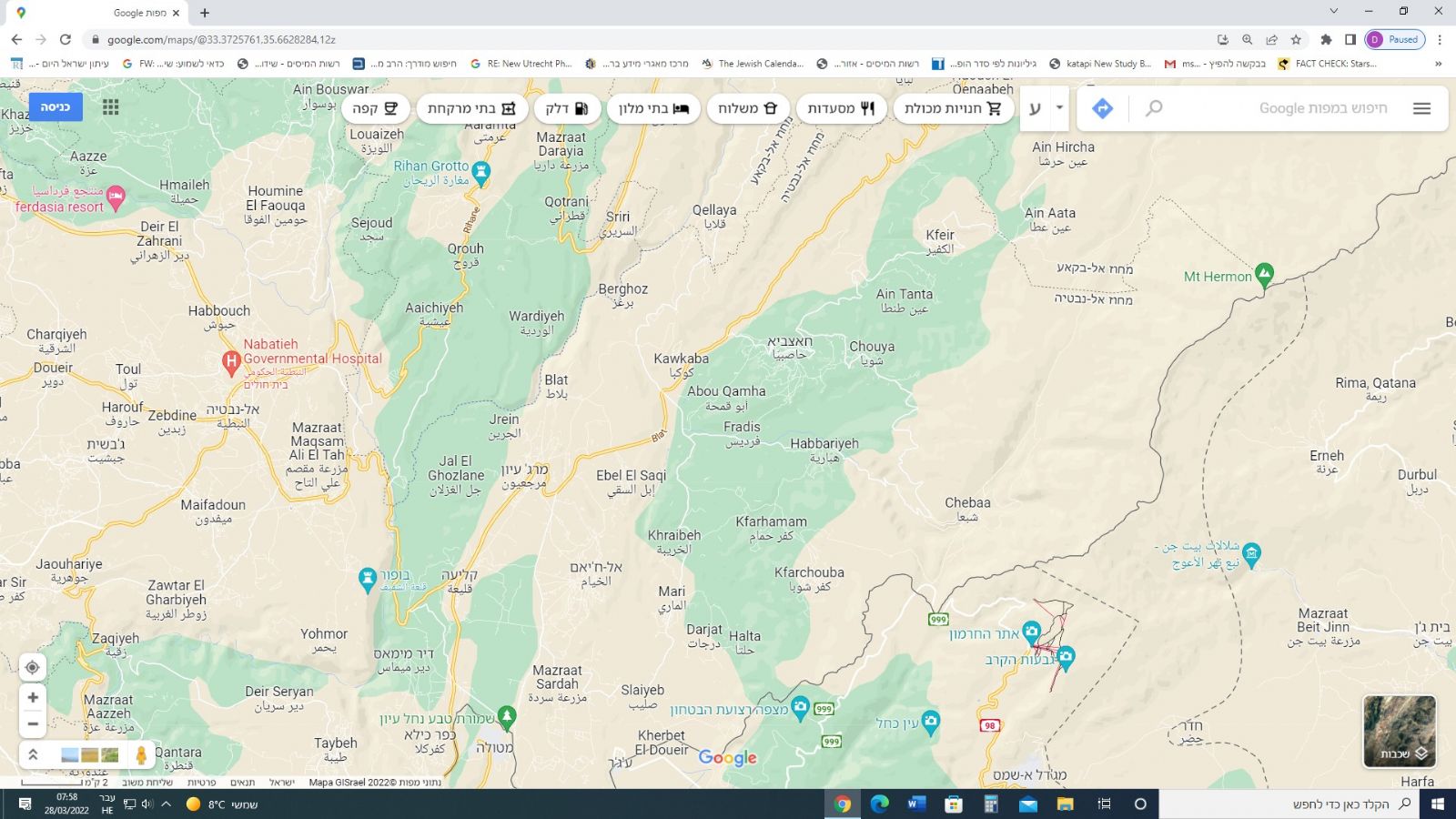Click the תנאים terms link
Screen dimensions: 1456x819
243,783
